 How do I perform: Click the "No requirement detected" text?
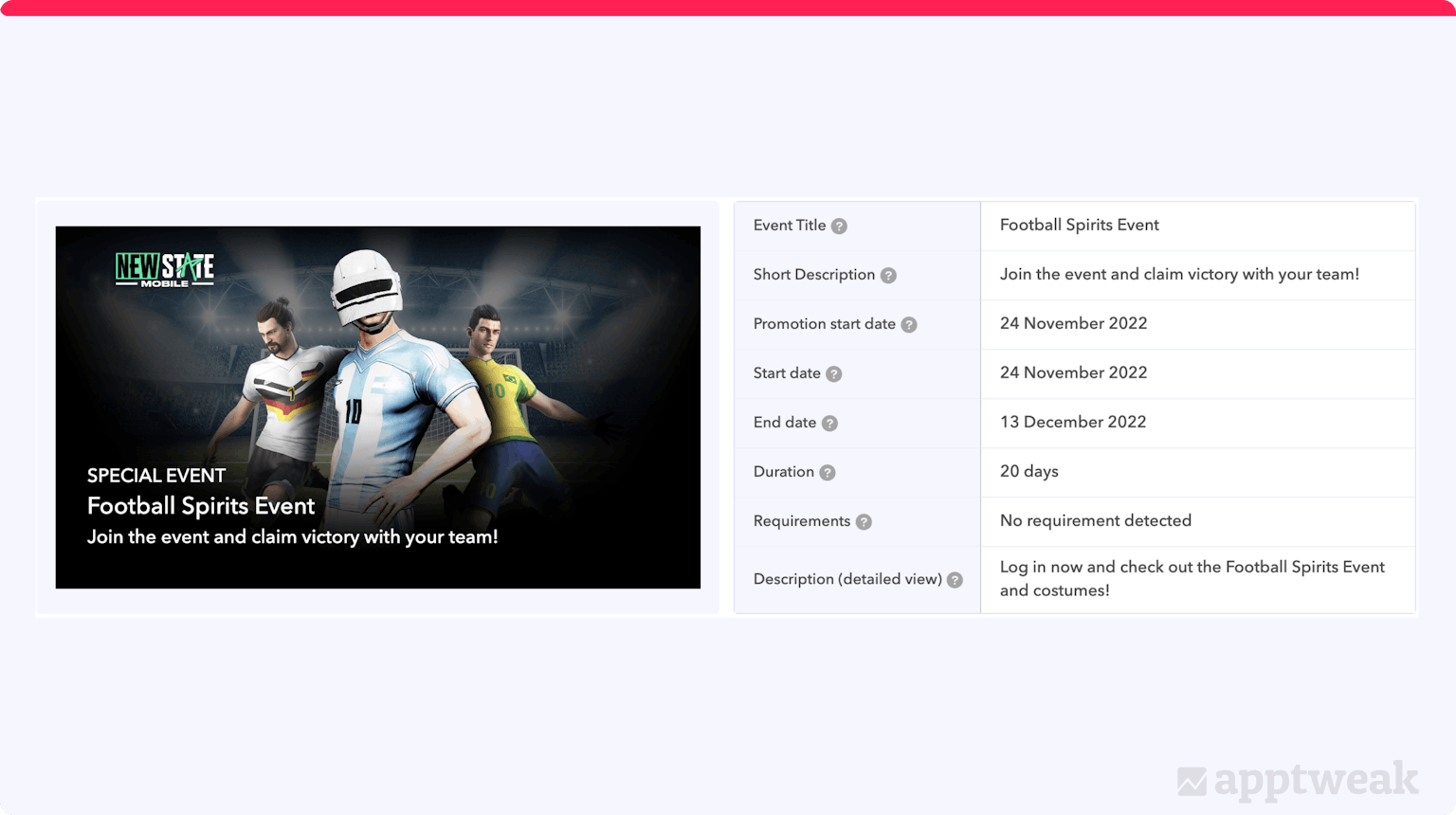coord(1095,521)
